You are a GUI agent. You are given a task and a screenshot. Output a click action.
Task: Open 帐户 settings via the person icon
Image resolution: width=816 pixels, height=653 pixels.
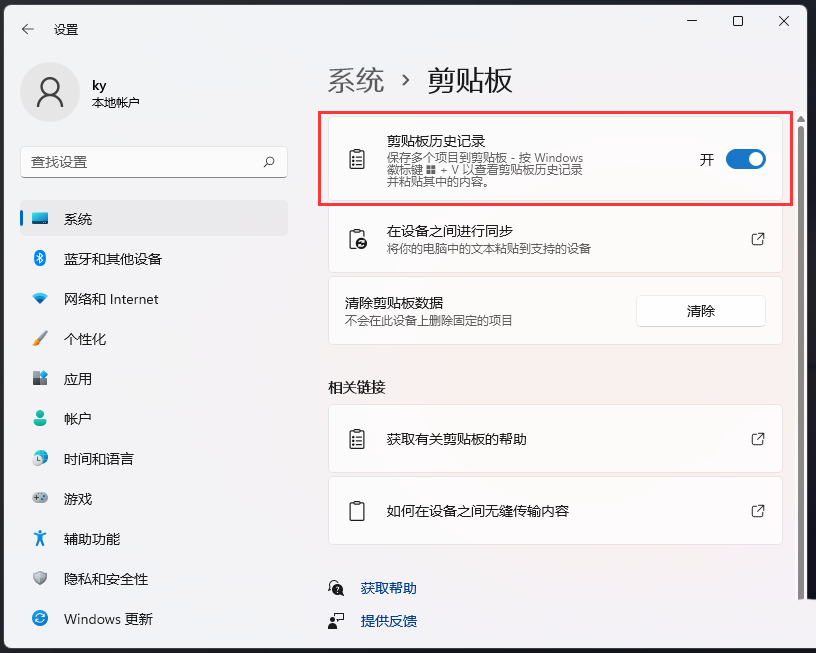pyautogui.click(x=39, y=419)
